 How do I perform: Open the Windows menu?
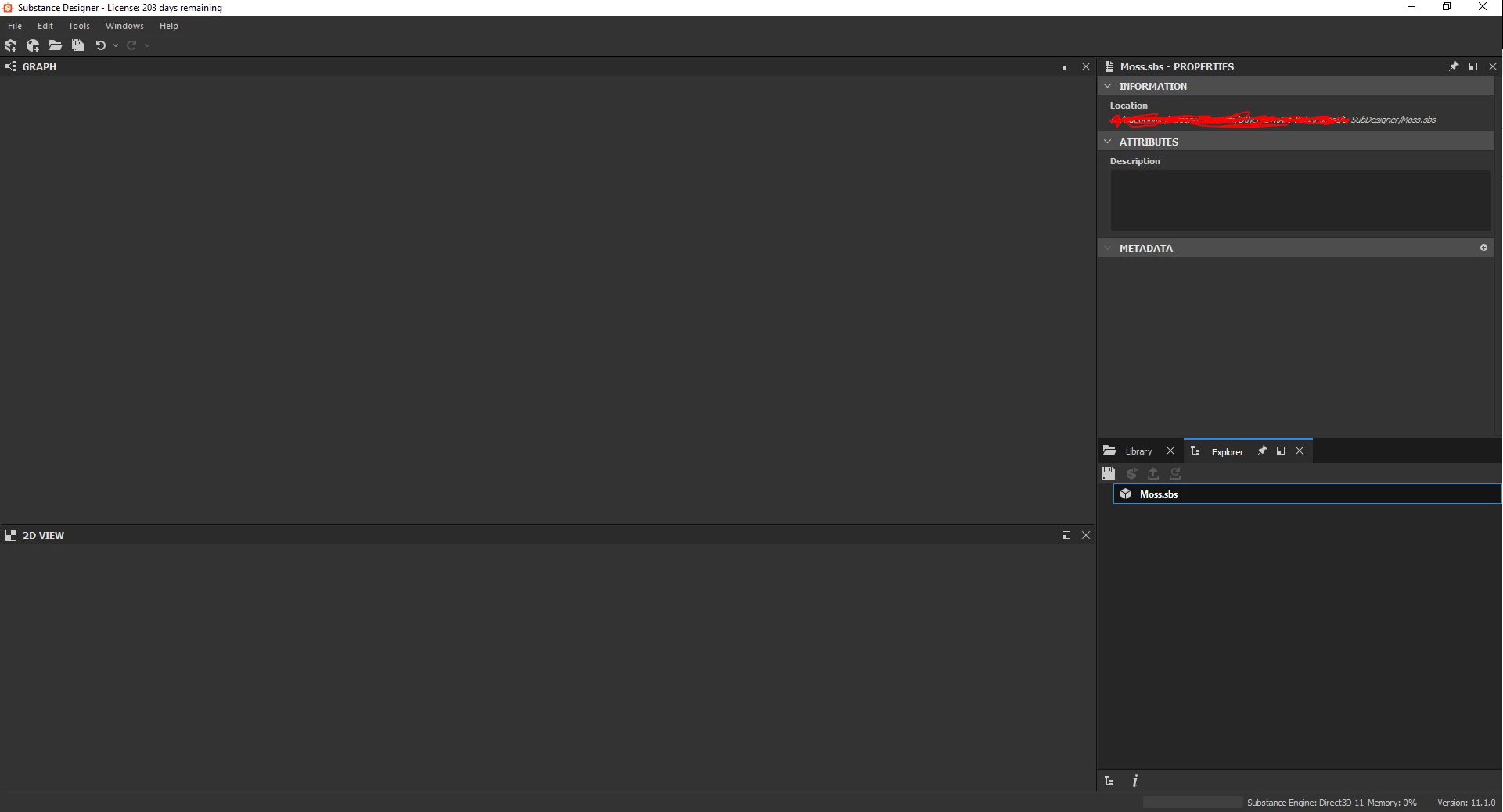point(124,26)
